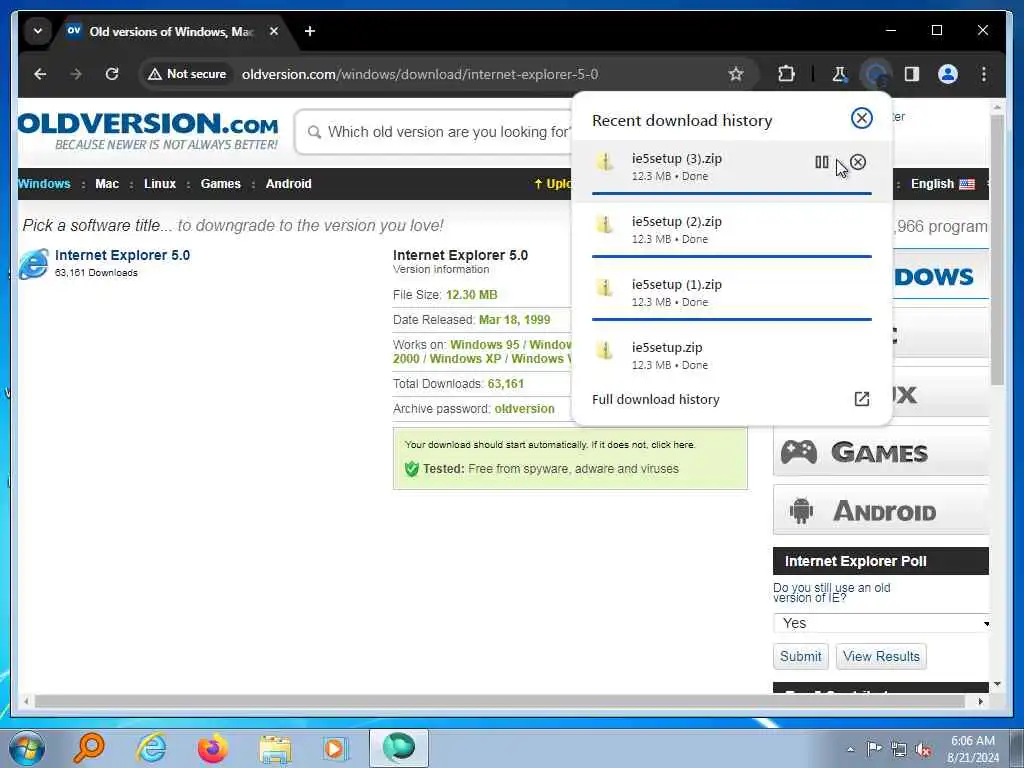Go back using the browser back arrow
The height and width of the screenshot is (768, 1024).
tap(40, 74)
